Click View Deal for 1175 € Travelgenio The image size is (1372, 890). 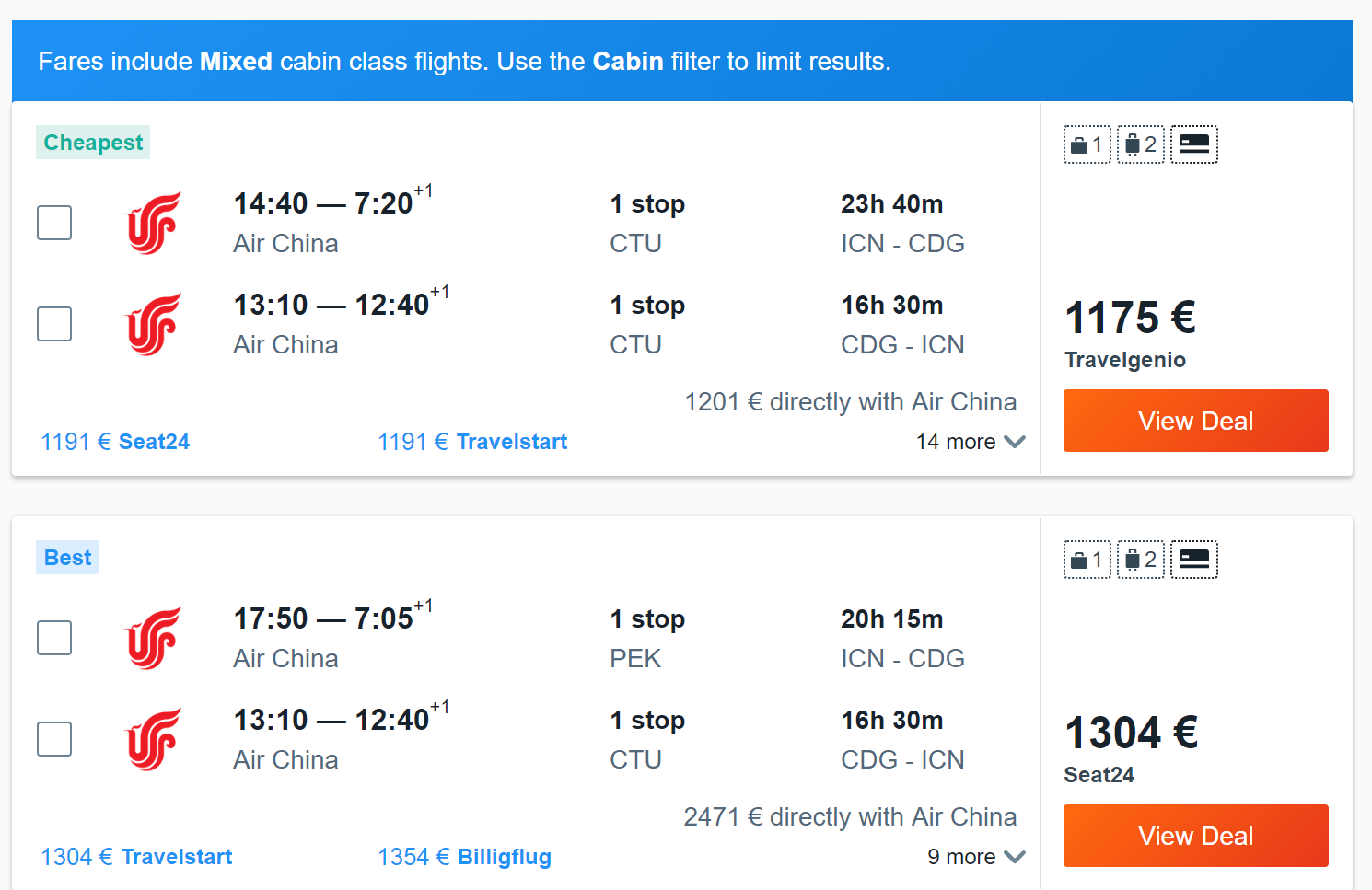(1195, 421)
